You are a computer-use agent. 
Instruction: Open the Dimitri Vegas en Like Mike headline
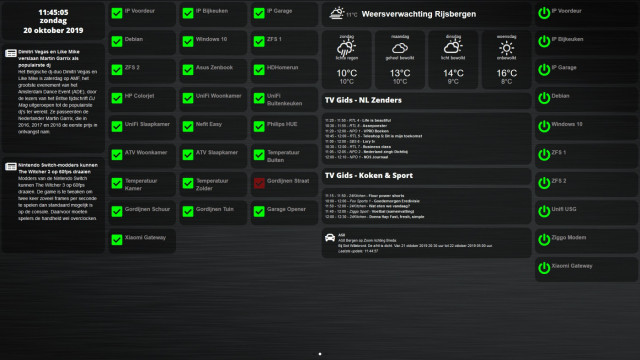[x=49, y=58]
